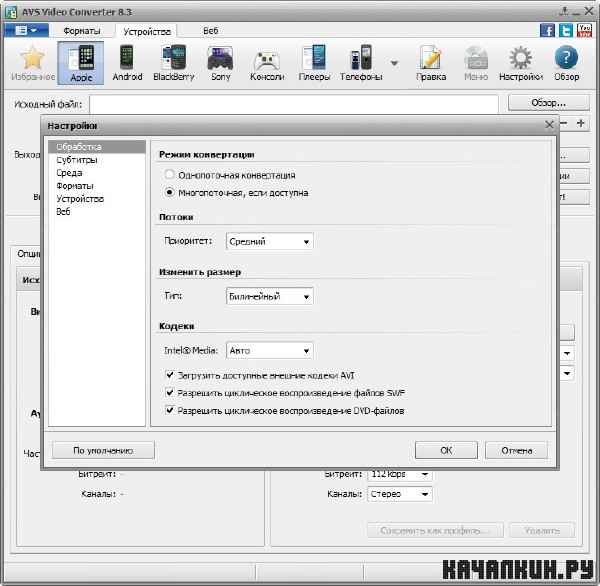Open the Меню disc menu icon
The width and height of the screenshot is (600, 586).
click(476, 63)
